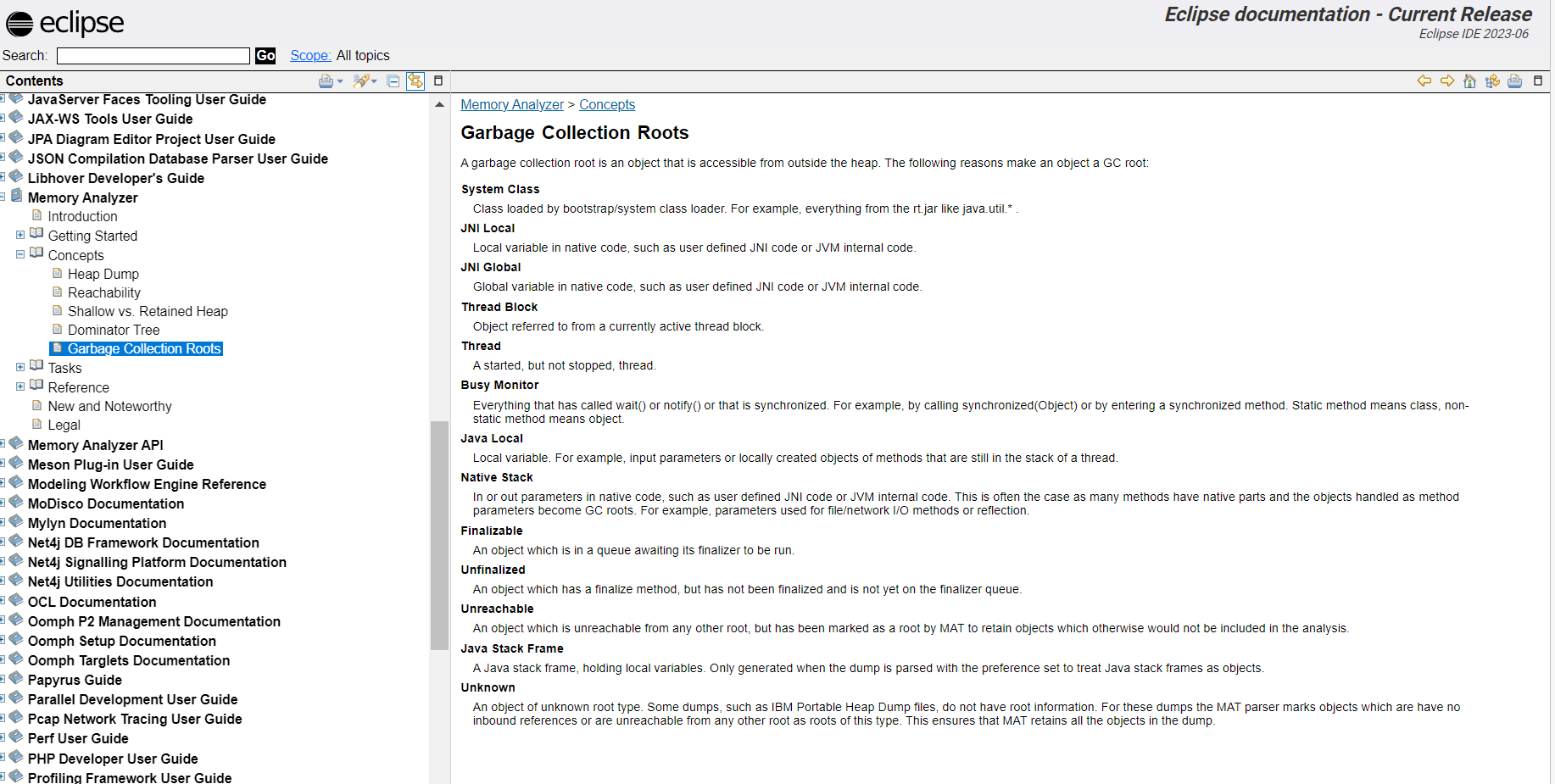Focus the Search input field
Screen dimensions: 1555x784
coord(153,56)
